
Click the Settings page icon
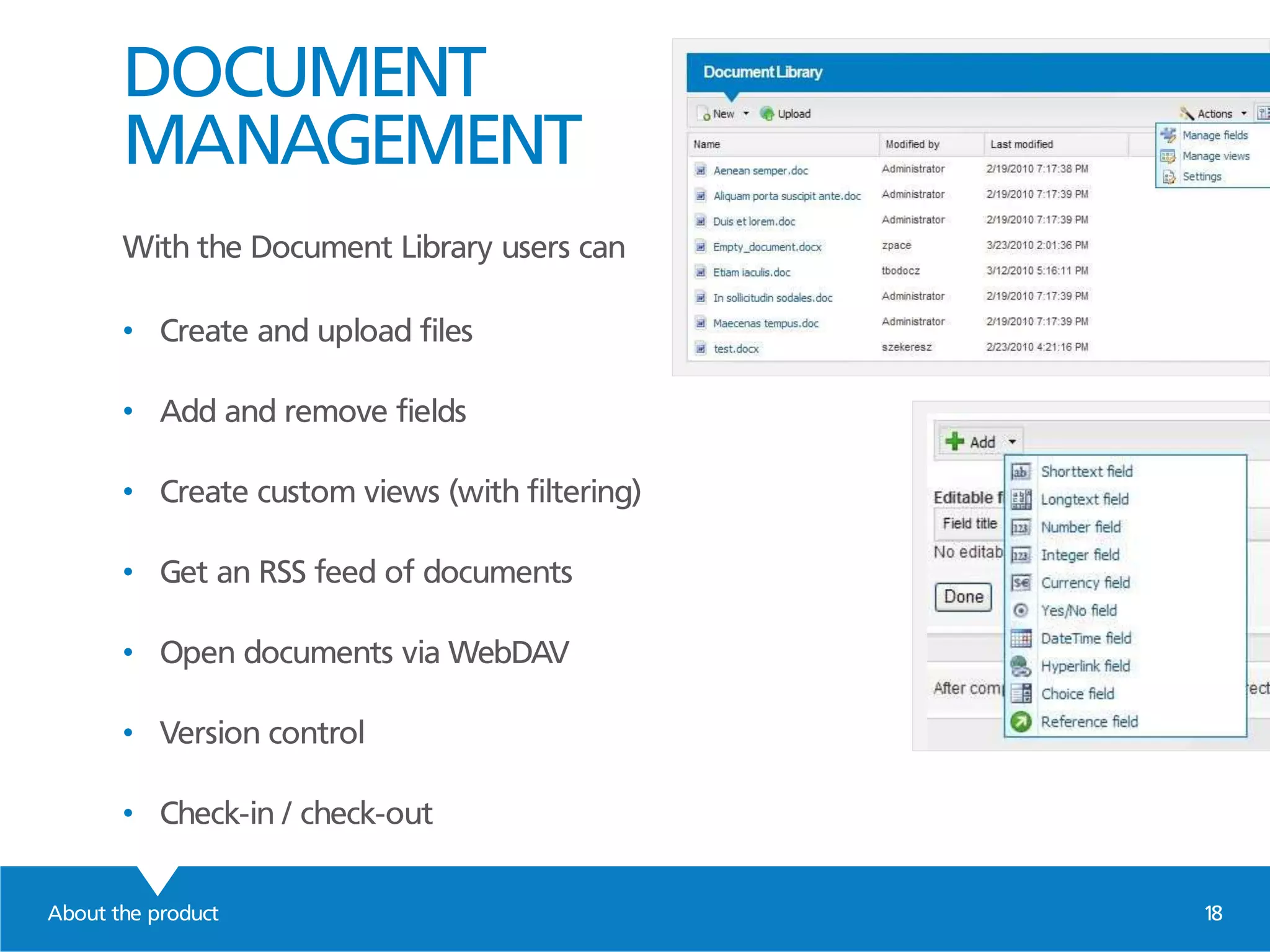[1169, 177]
